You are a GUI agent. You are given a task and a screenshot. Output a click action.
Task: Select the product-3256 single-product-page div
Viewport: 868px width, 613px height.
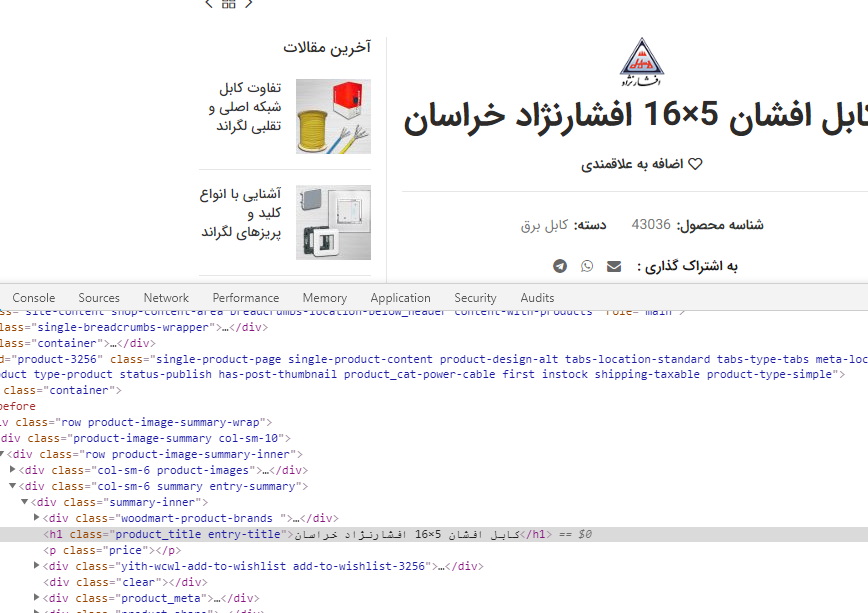(x=434, y=367)
